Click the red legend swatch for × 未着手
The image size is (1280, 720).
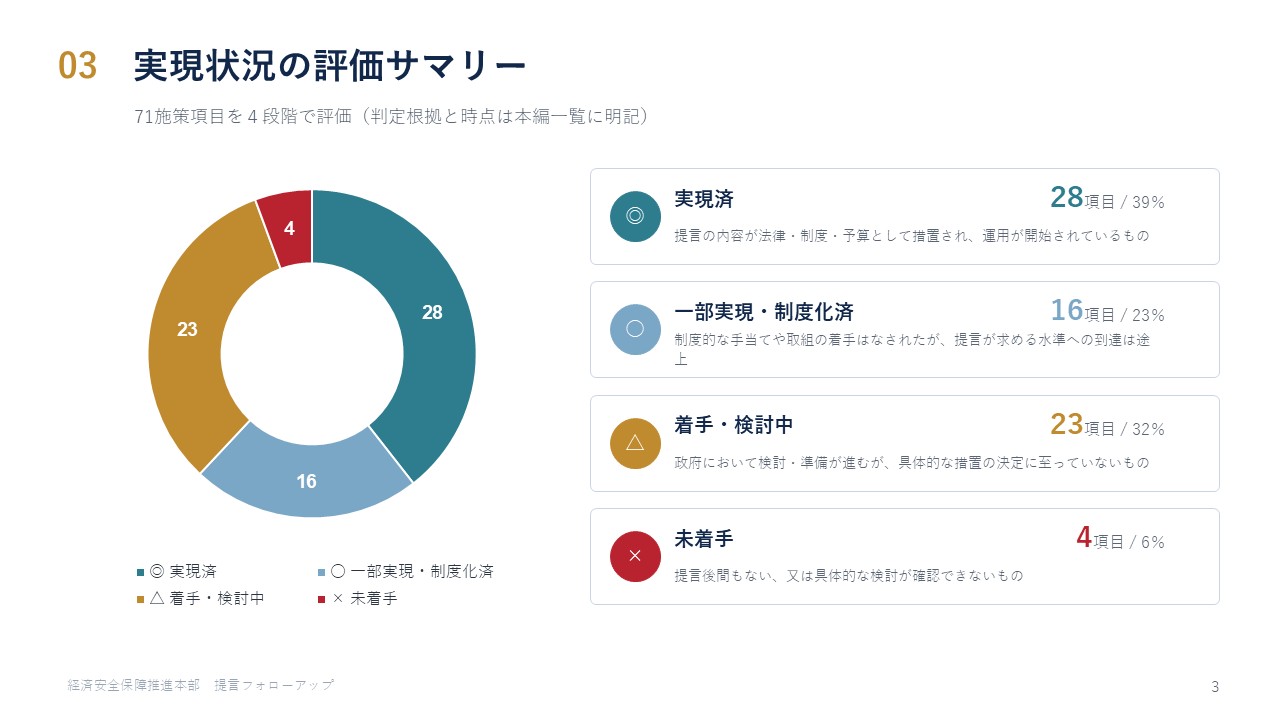pyautogui.click(x=321, y=599)
